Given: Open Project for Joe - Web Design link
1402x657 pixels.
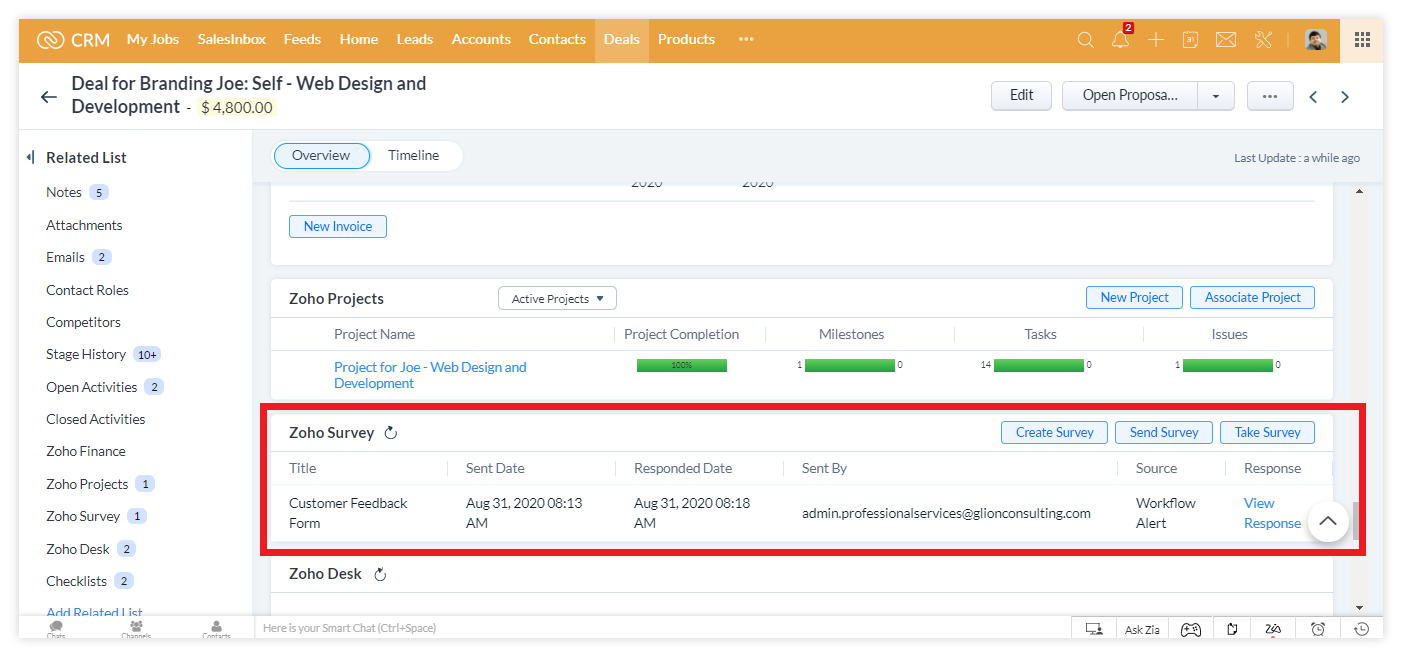Looking at the screenshot, I should coord(430,375).
